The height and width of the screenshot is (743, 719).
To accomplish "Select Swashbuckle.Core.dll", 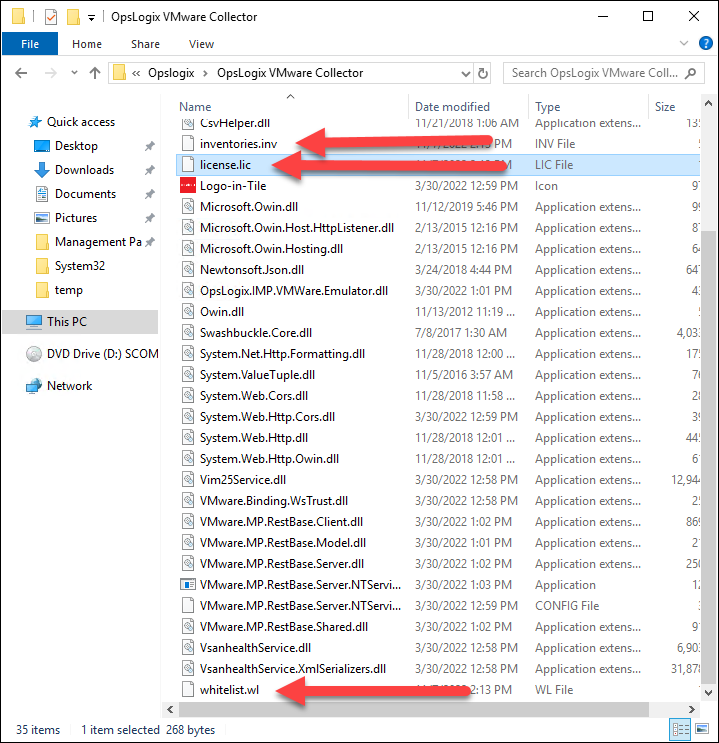I will click(x=256, y=333).
